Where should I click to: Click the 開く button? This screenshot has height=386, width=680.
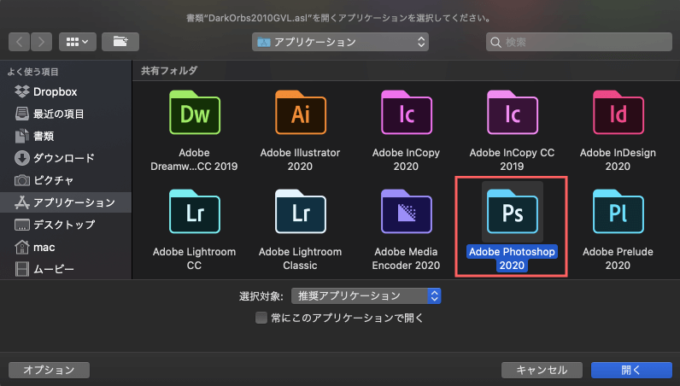click(x=631, y=370)
